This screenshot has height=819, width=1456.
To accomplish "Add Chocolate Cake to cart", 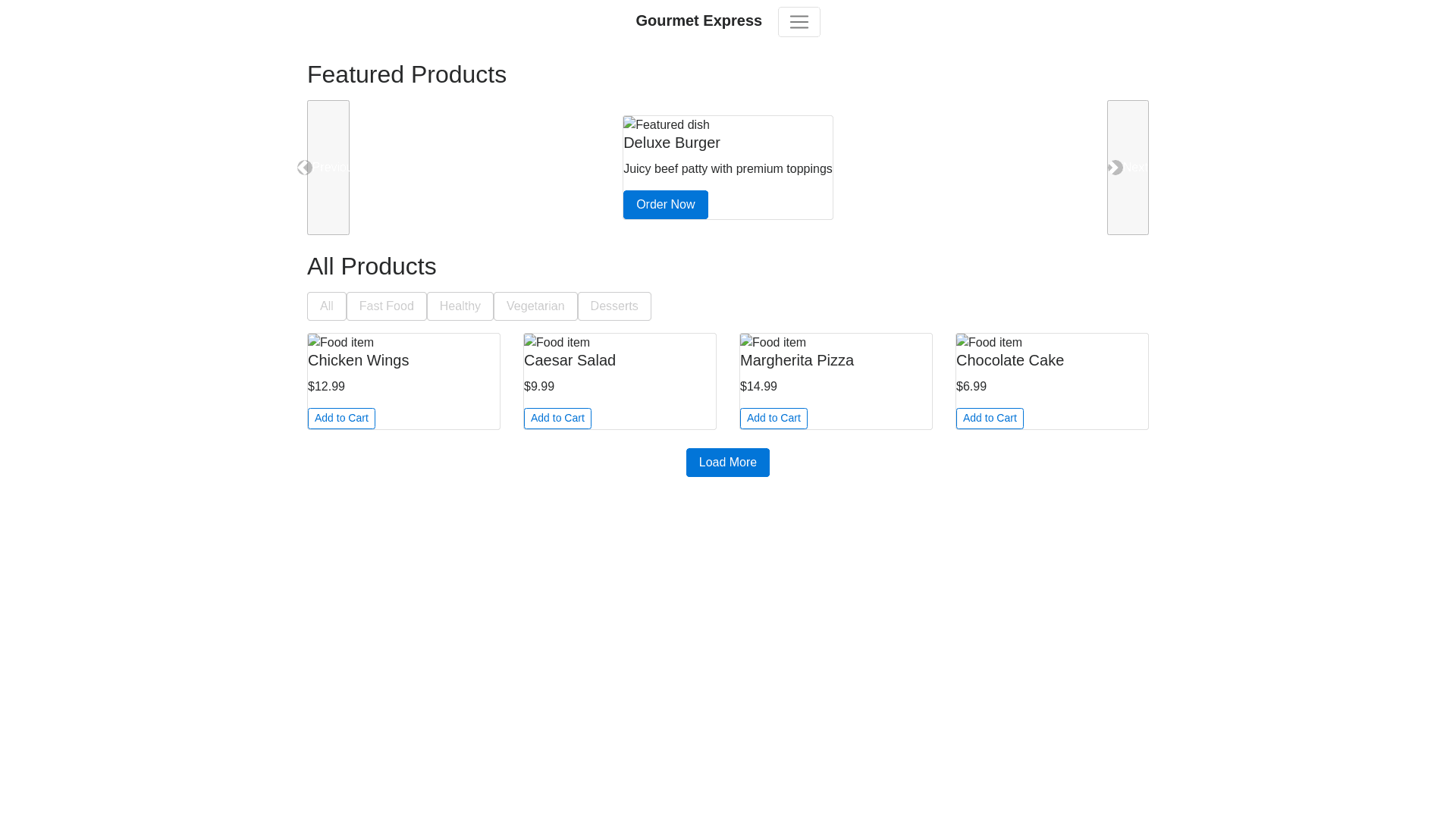I will [x=990, y=419].
